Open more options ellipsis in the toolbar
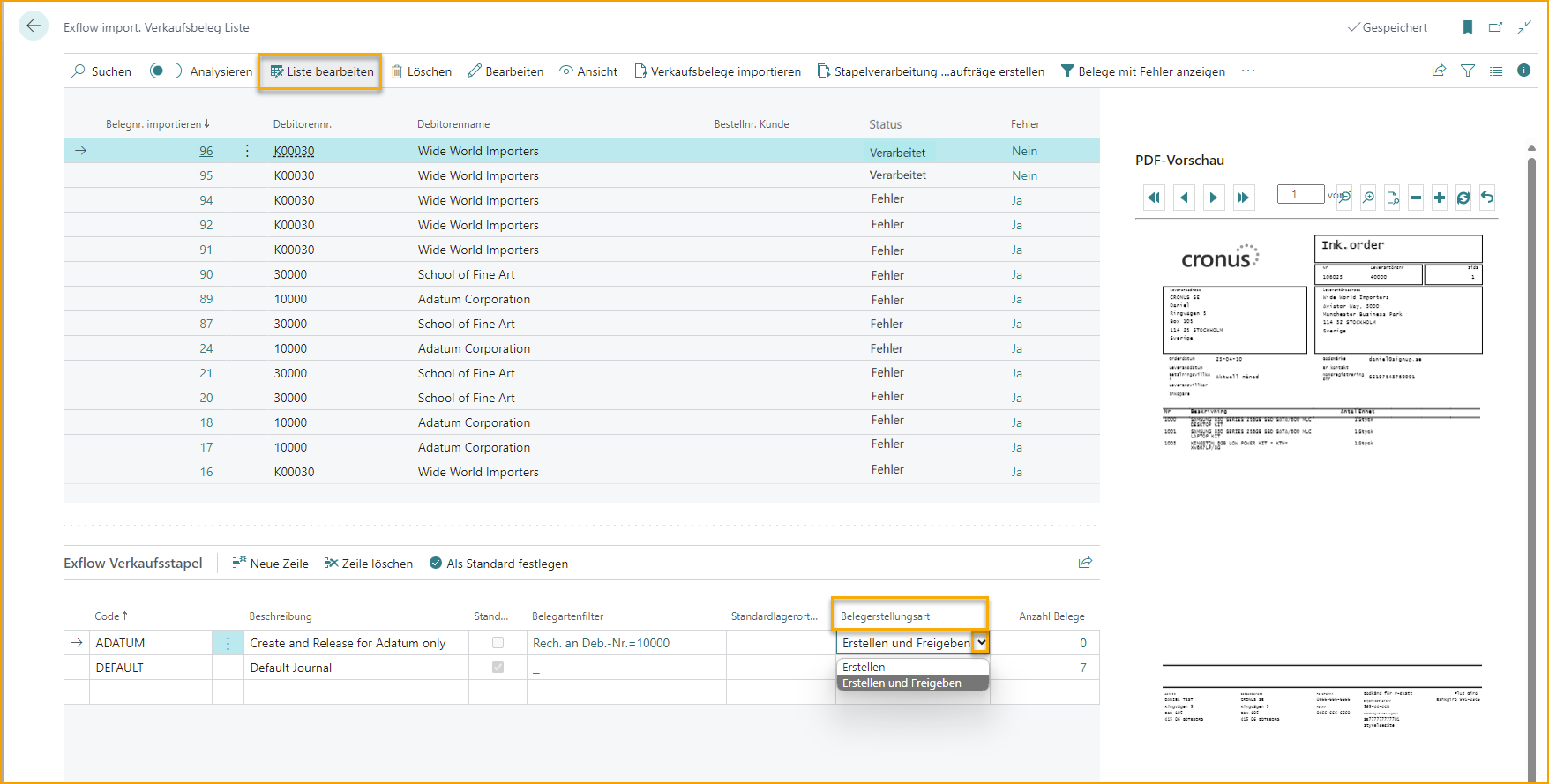 click(x=1248, y=71)
